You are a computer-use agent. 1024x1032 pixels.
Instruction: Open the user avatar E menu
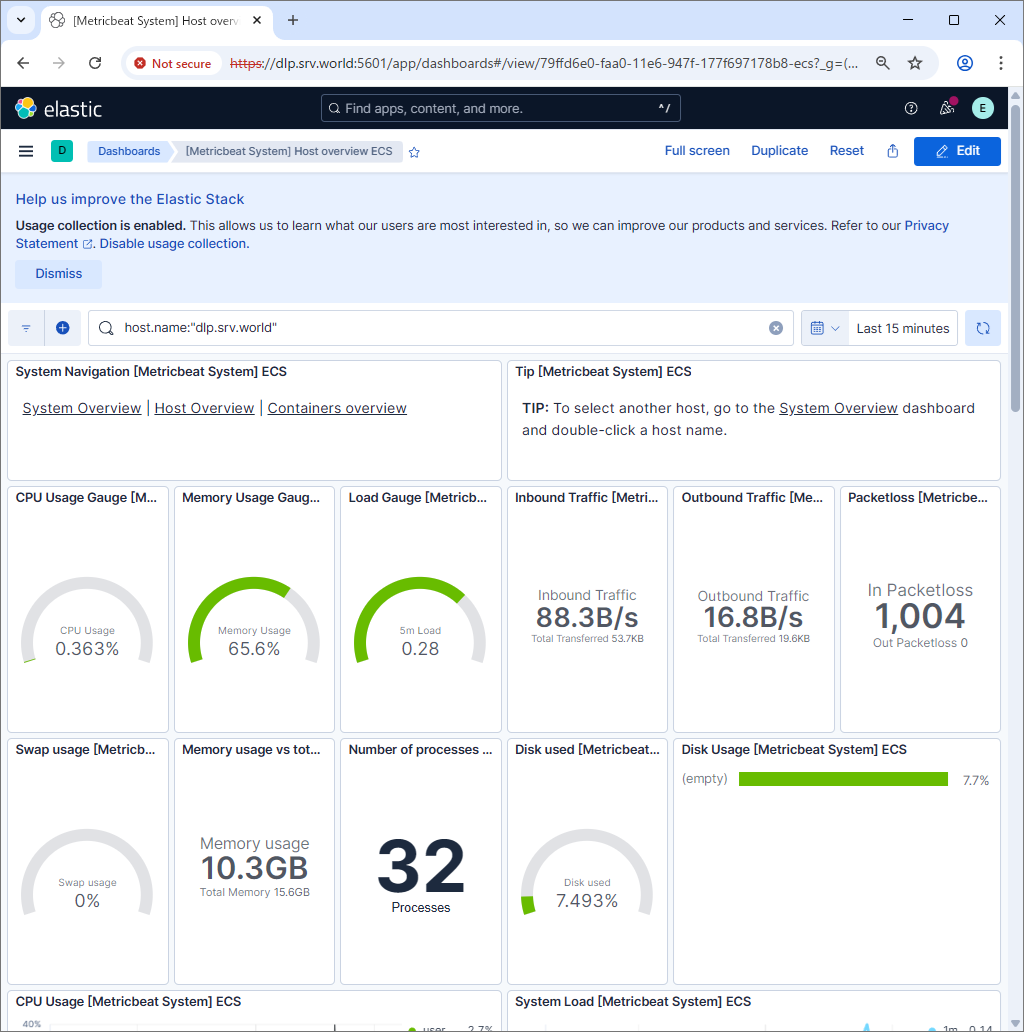982,108
